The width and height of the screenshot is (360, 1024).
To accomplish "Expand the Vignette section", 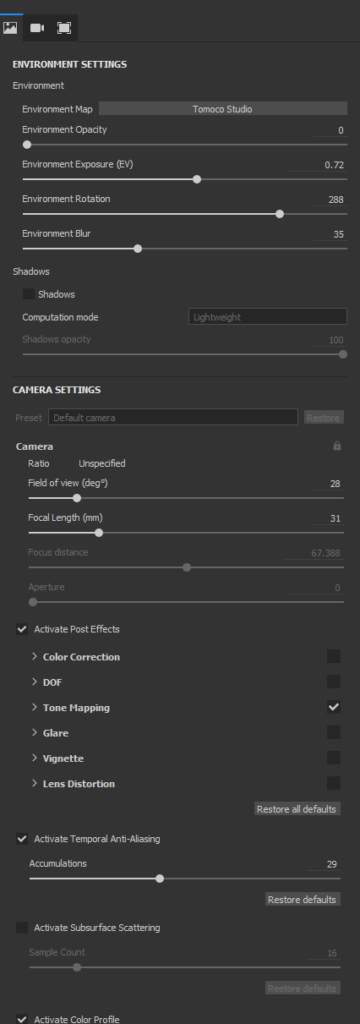I will pos(35,758).
